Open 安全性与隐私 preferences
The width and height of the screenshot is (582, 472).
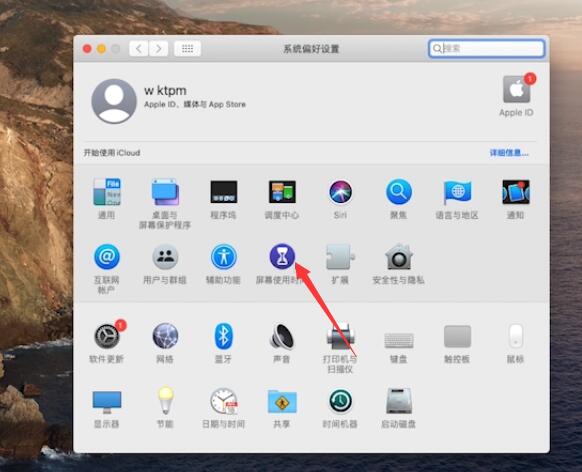(399, 256)
